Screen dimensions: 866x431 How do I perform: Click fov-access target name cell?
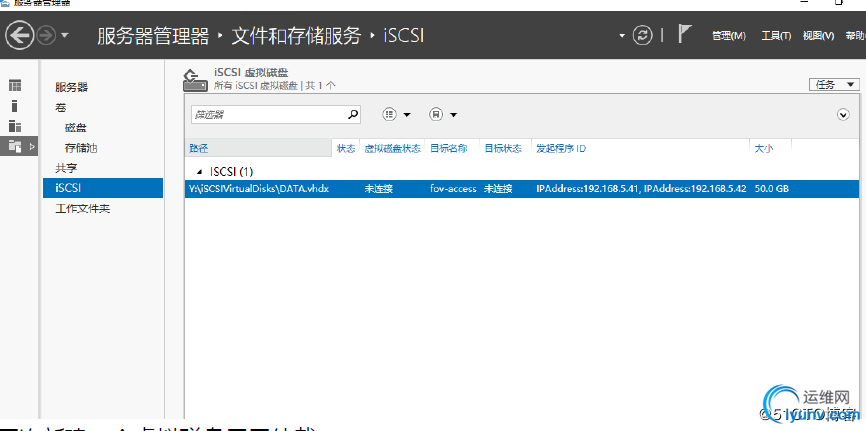click(x=453, y=188)
